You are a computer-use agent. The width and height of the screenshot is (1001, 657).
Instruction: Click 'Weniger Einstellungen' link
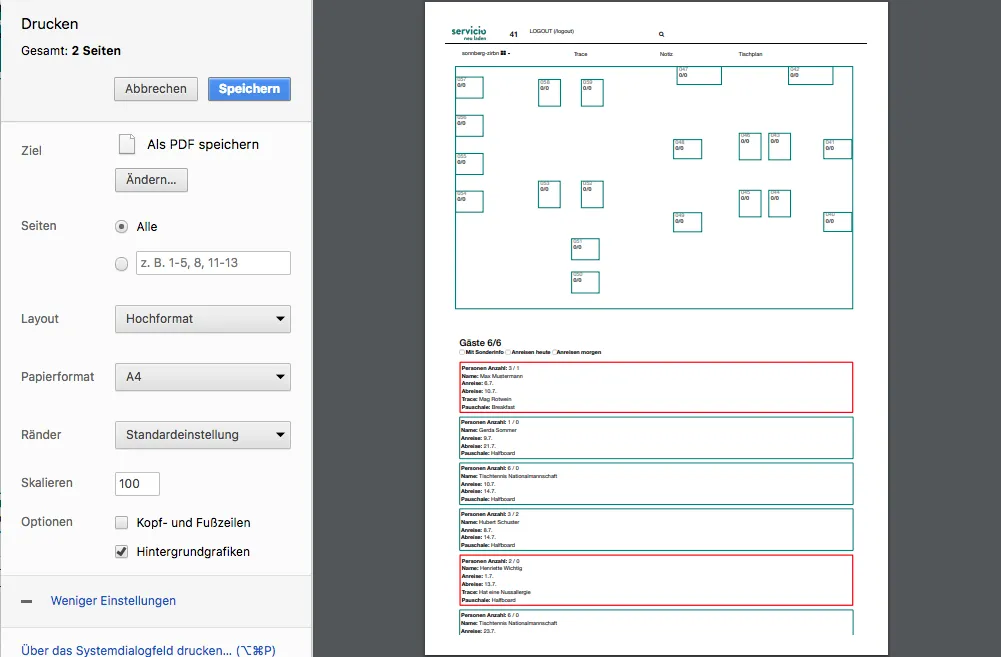(x=113, y=601)
